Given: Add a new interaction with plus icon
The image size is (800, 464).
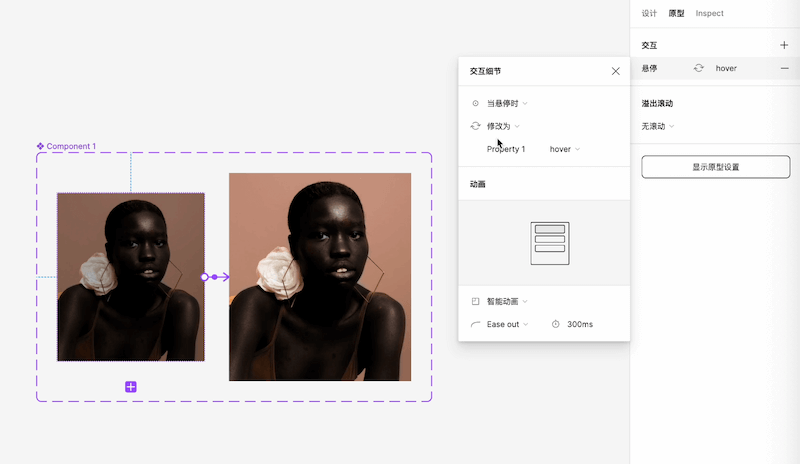Looking at the screenshot, I should point(784,45).
